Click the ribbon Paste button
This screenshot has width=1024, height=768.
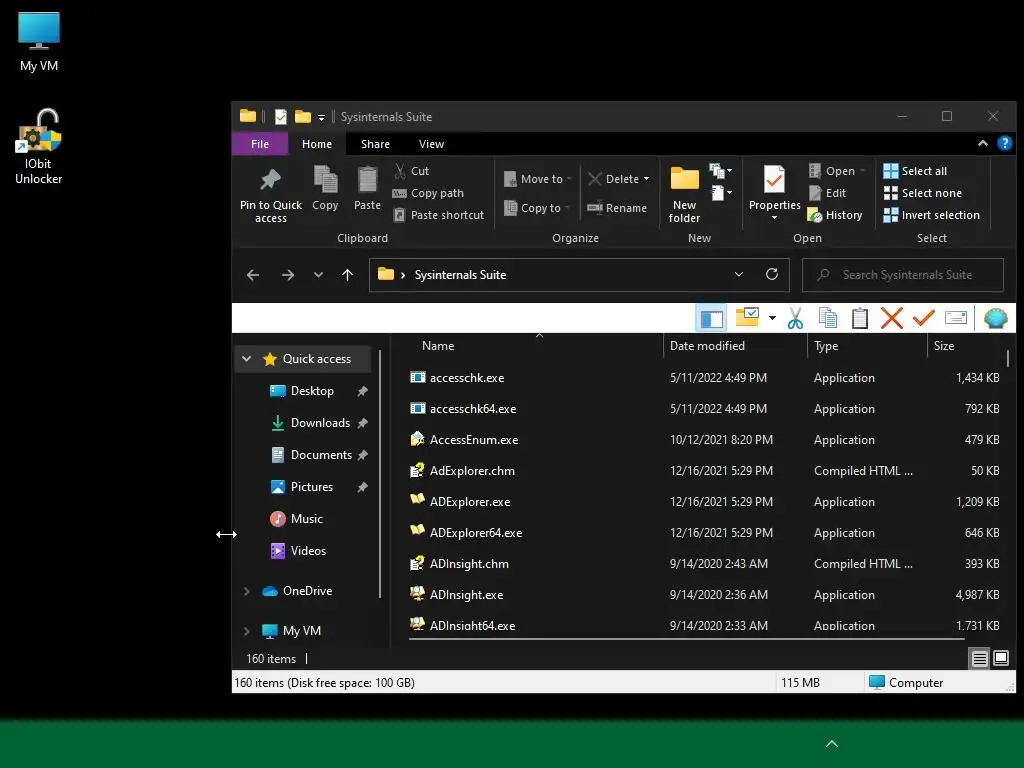pyautogui.click(x=367, y=189)
